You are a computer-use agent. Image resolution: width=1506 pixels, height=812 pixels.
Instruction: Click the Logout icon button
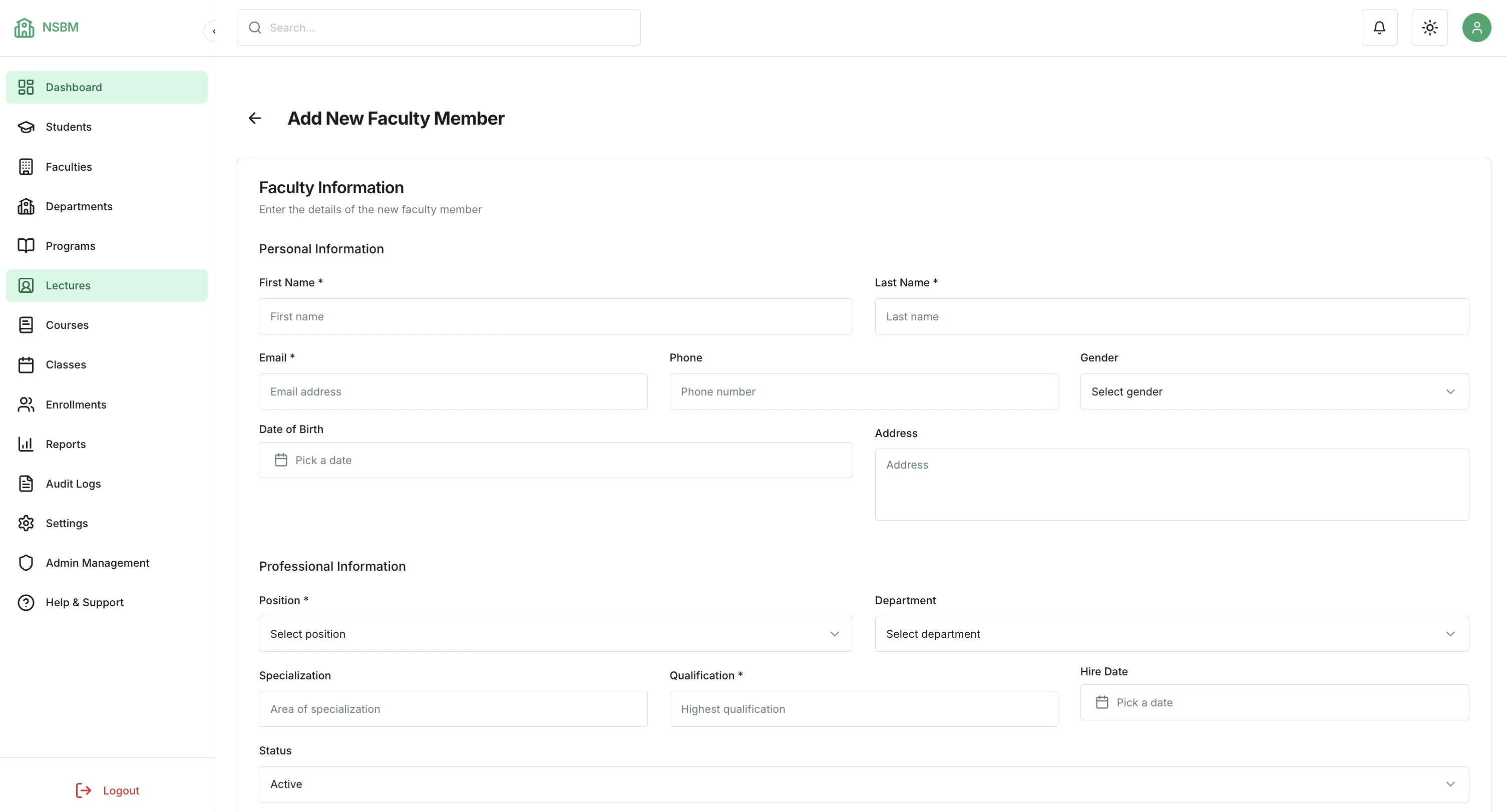coord(84,790)
